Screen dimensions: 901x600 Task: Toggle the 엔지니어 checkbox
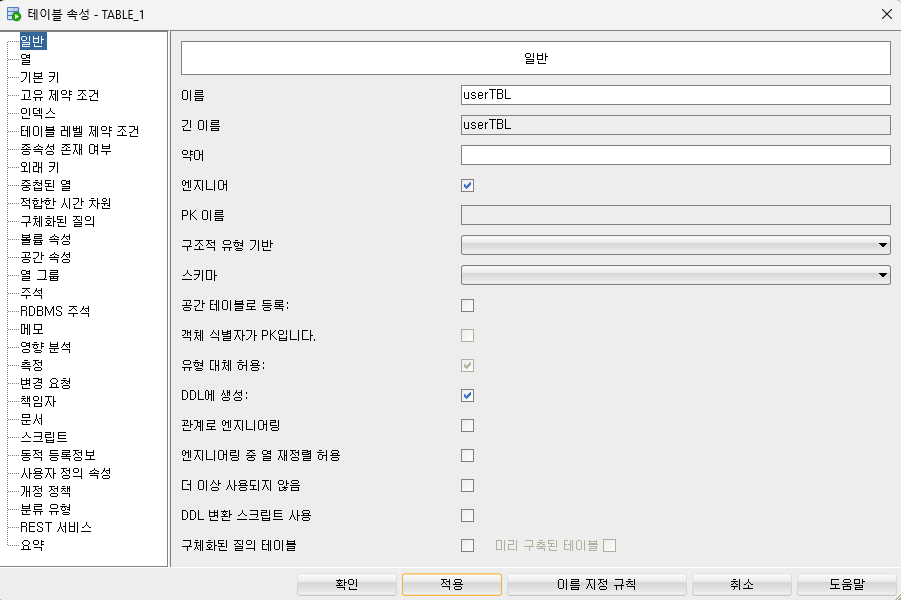pos(467,185)
